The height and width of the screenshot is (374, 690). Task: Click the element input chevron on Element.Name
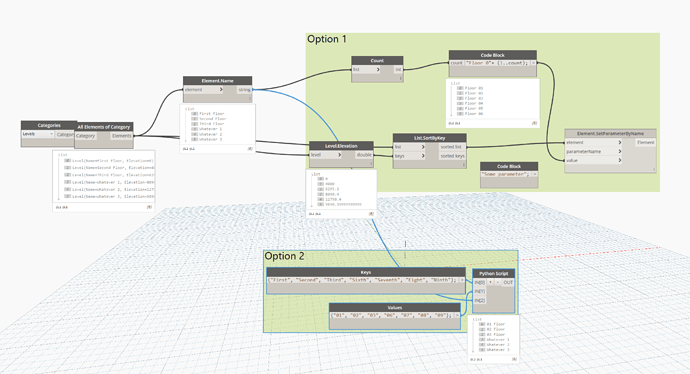click(221, 89)
